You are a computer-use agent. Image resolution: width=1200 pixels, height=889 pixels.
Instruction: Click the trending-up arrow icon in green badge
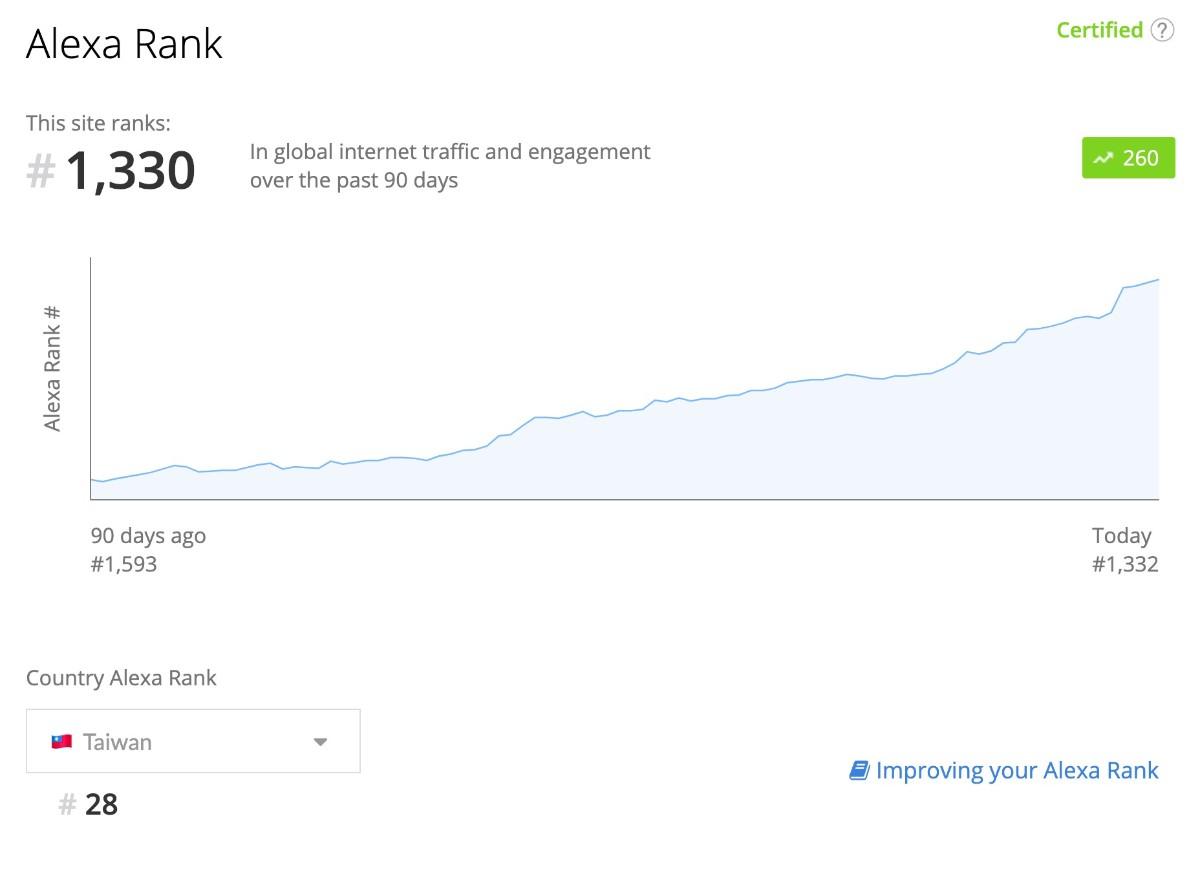[1103, 158]
